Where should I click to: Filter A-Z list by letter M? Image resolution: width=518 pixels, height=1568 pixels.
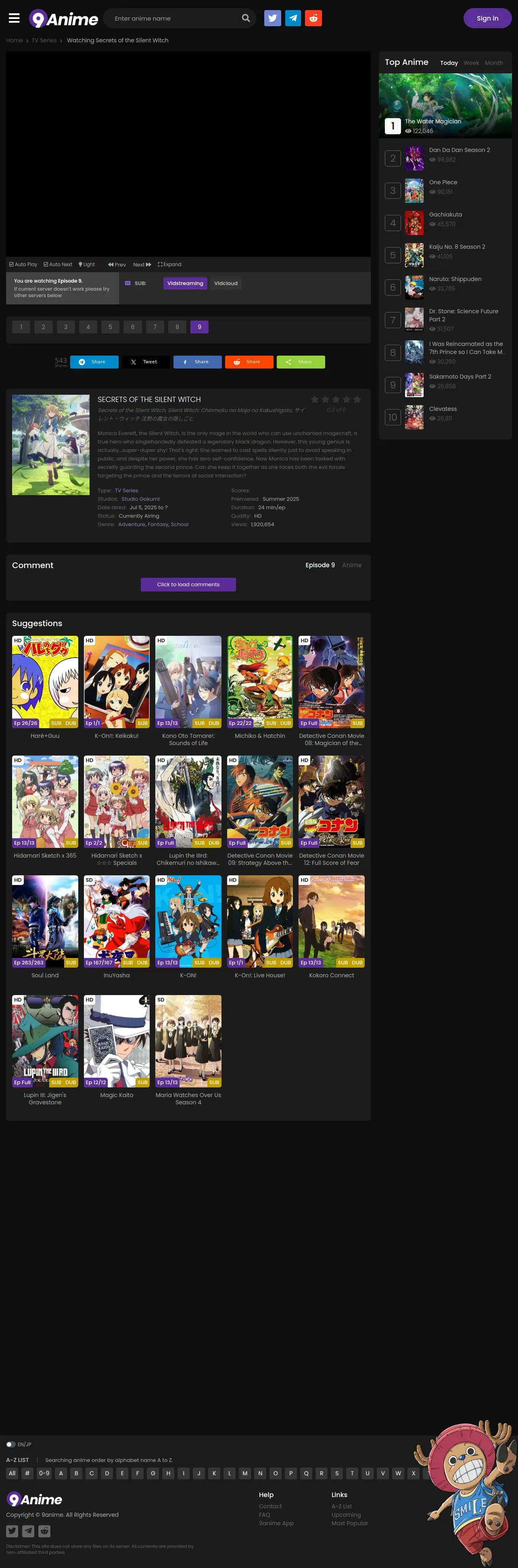click(x=245, y=1473)
